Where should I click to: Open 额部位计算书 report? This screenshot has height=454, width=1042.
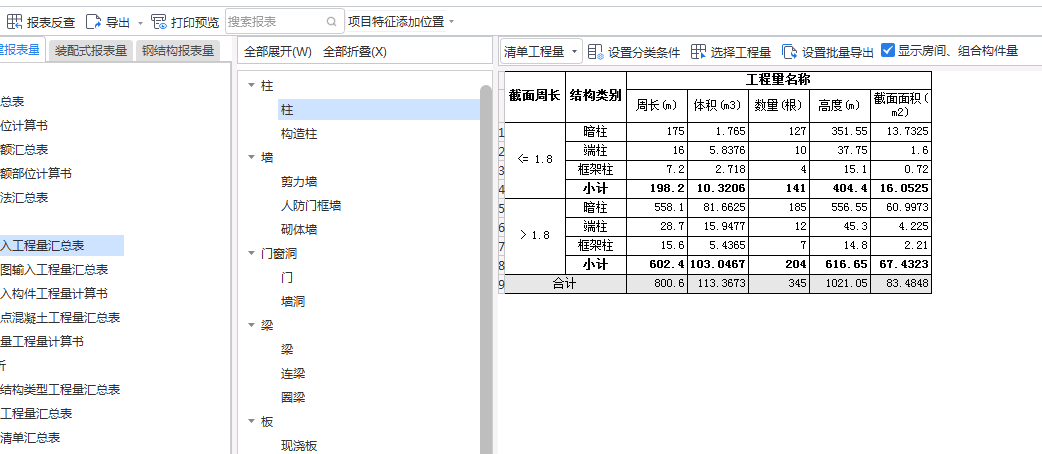[36, 173]
